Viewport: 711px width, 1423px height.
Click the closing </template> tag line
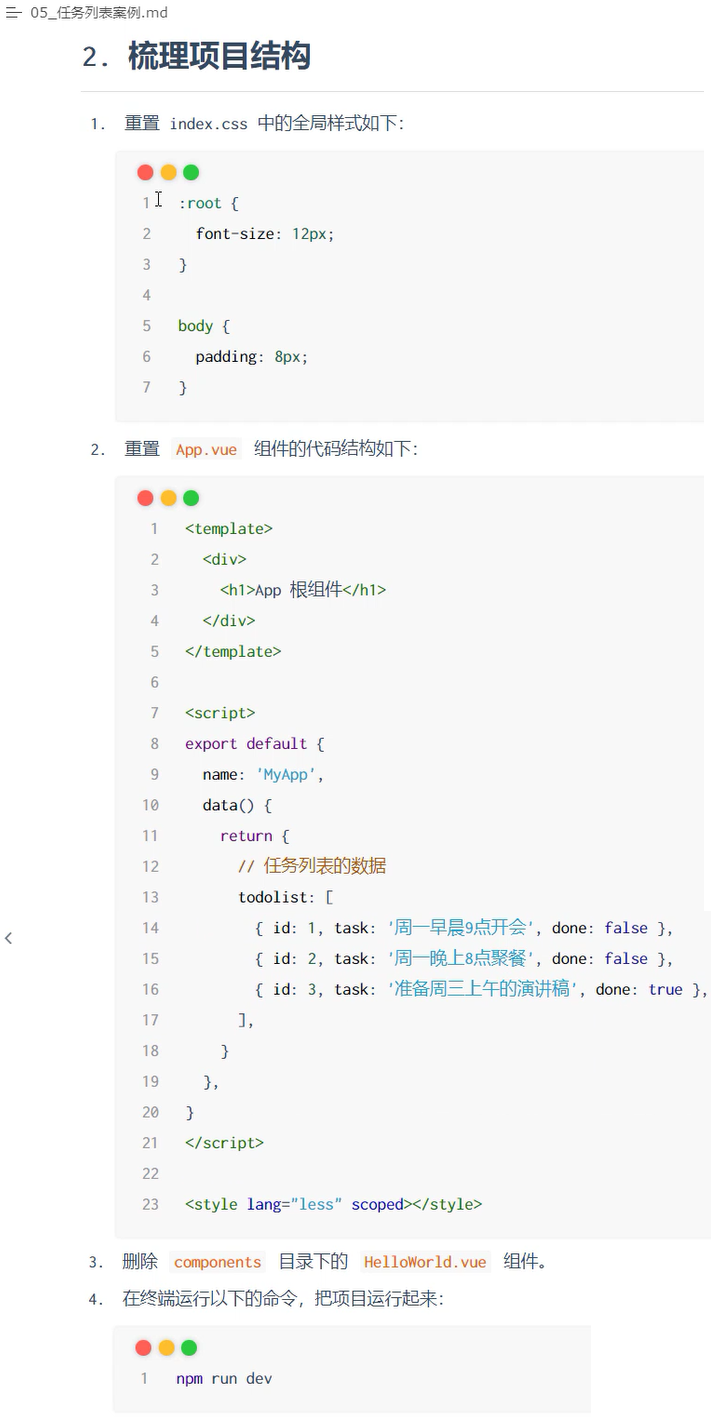(x=233, y=652)
